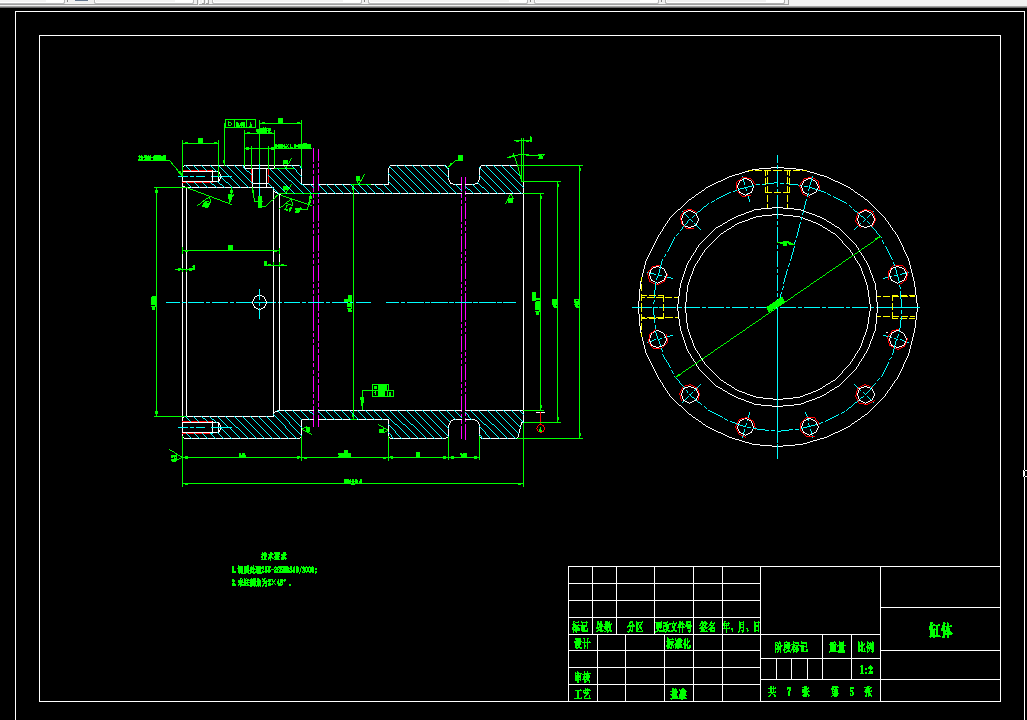Click the 标准化 label
Screen dimensions: 1027x720
[678, 643]
